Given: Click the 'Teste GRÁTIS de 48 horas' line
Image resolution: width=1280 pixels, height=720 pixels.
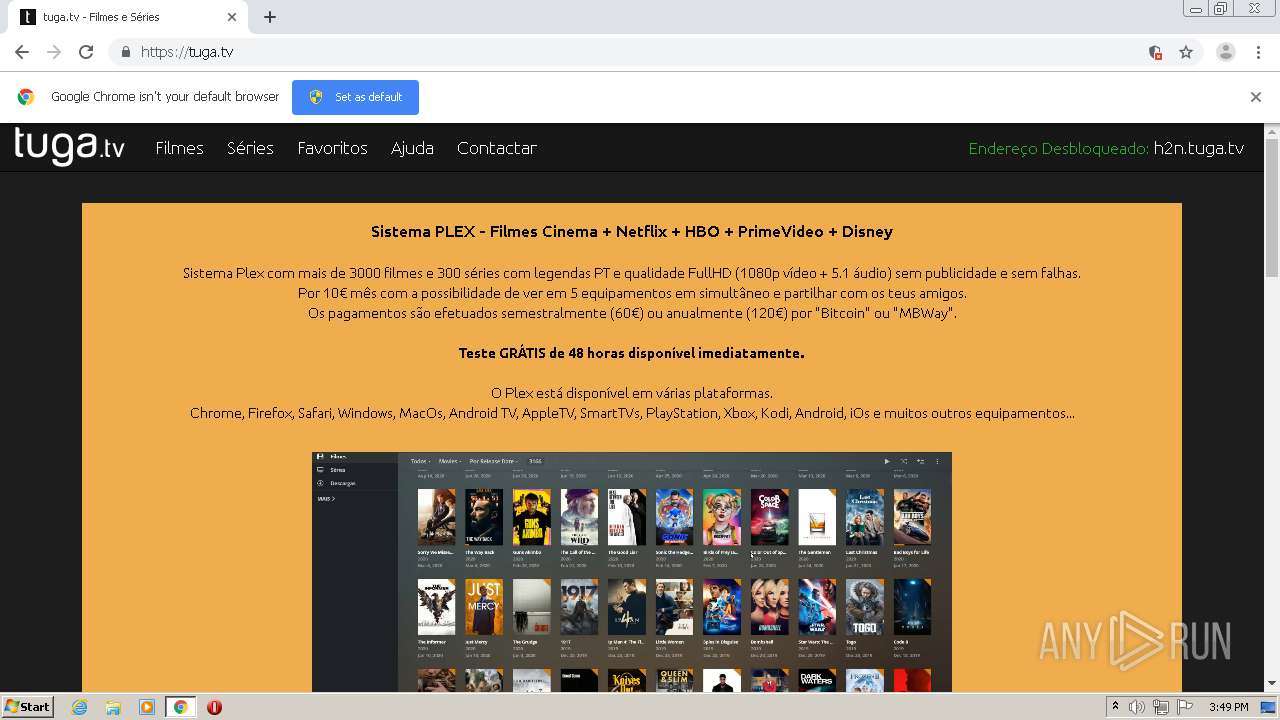Looking at the screenshot, I should pyautogui.click(x=631, y=353).
